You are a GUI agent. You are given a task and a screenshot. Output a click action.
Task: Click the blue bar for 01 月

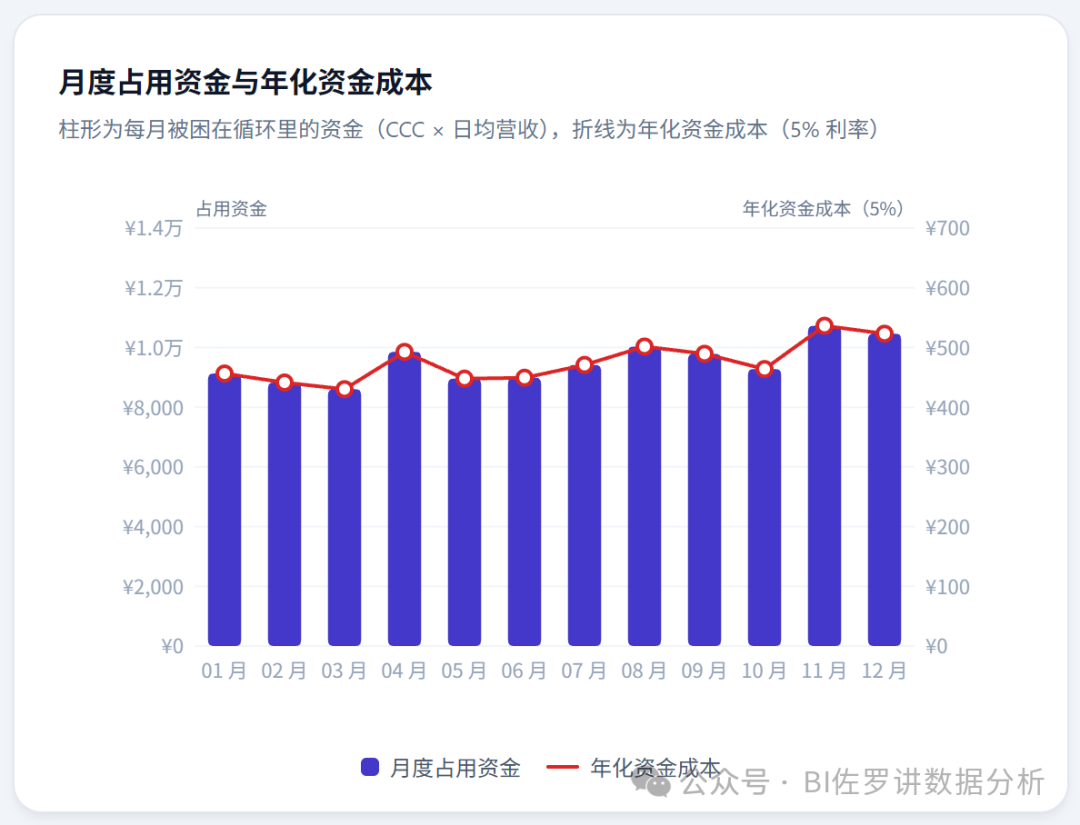coord(225,510)
